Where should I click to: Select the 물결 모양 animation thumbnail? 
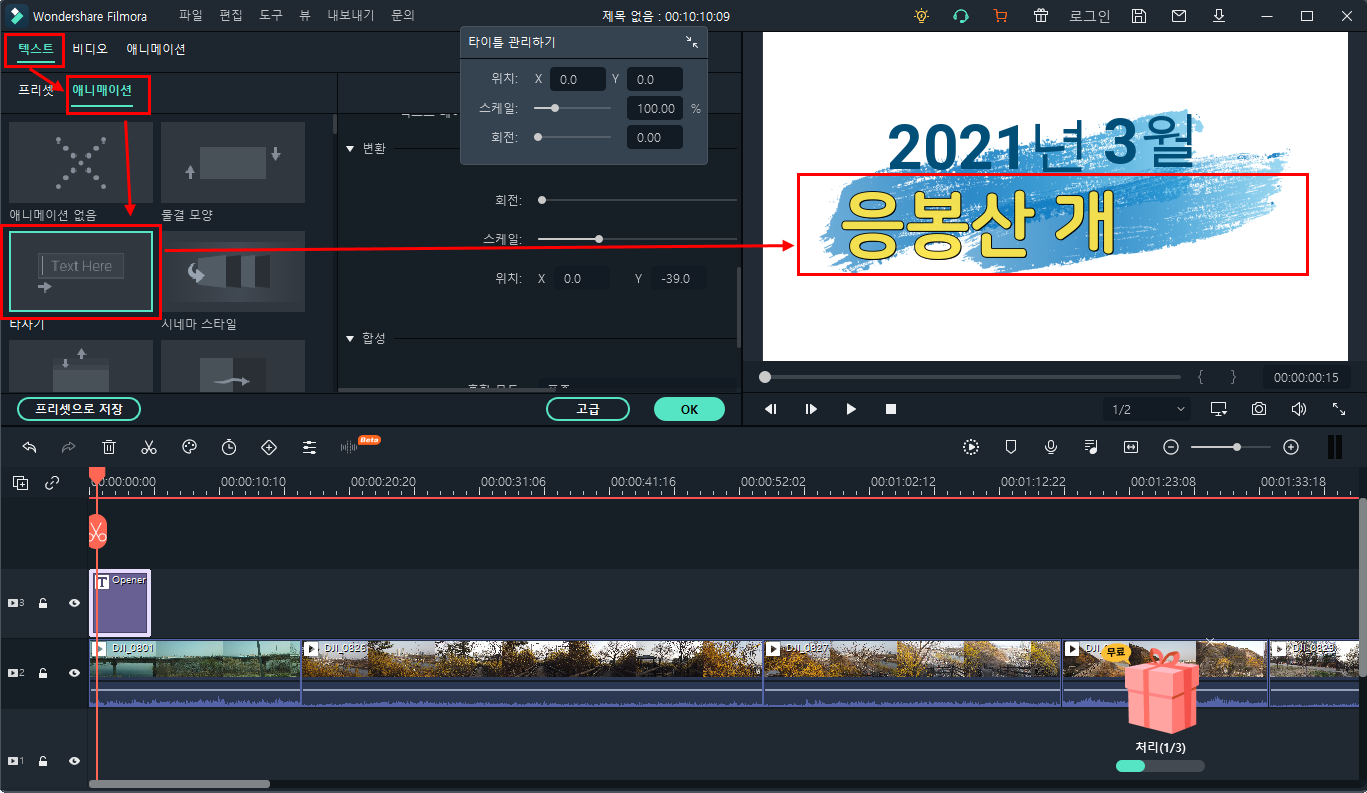(233, 162)
